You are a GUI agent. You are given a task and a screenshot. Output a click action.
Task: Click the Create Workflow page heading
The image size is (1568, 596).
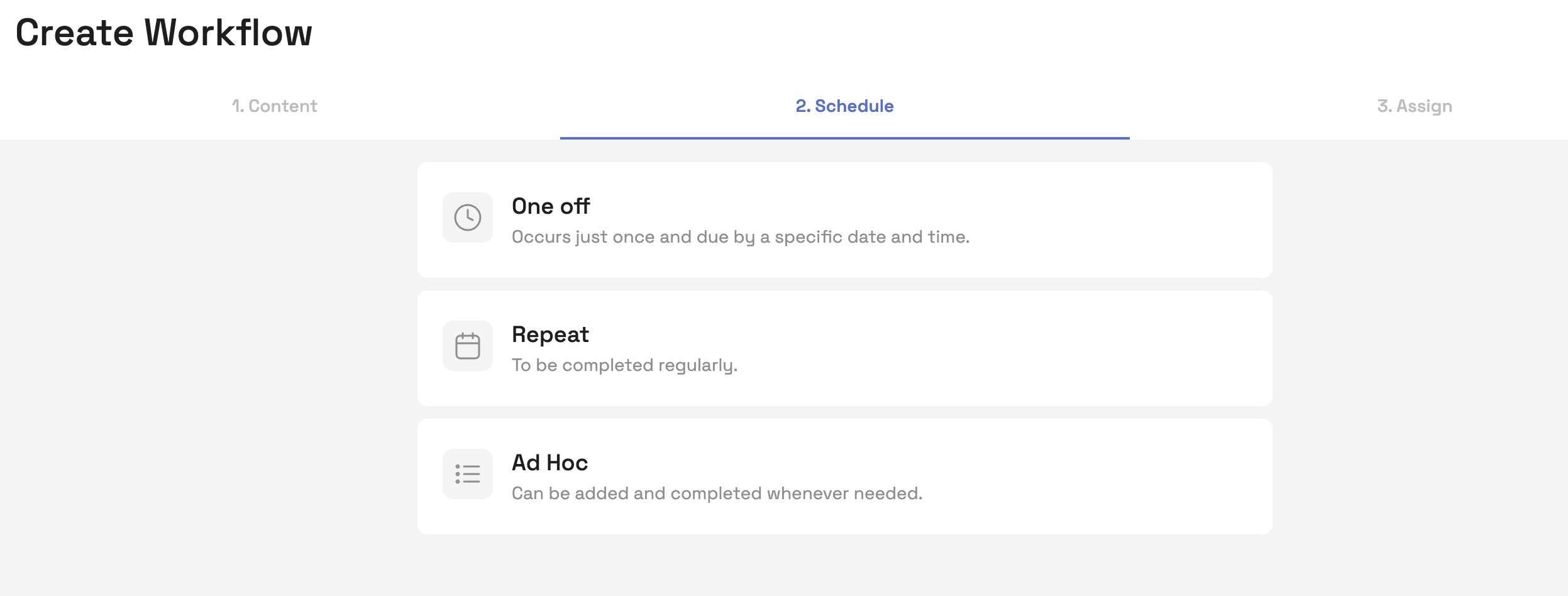point(163,33)
